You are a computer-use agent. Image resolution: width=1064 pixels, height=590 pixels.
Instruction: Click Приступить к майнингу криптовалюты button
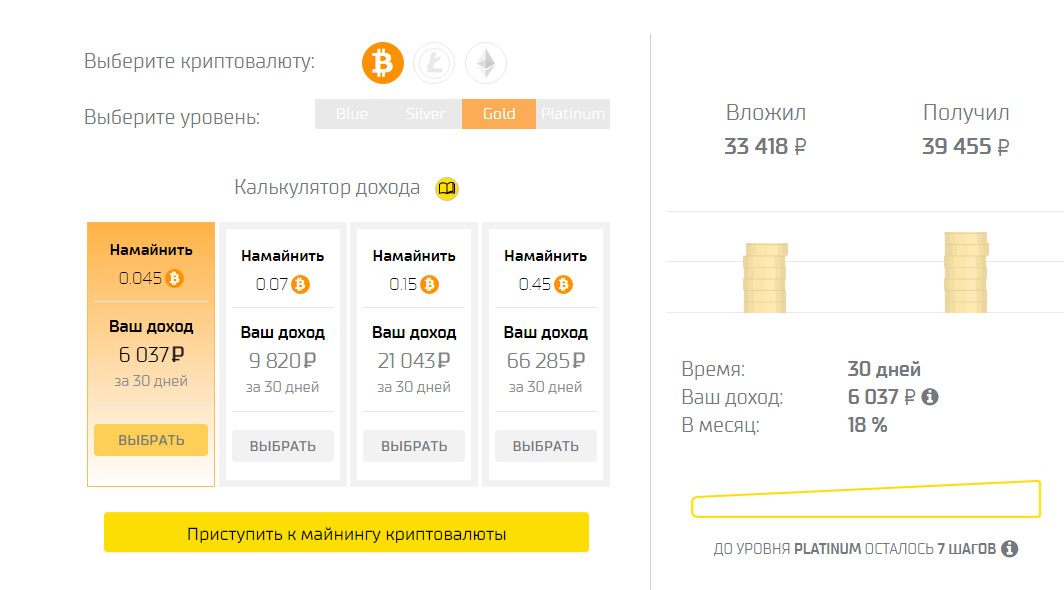(x=346, y=532)
